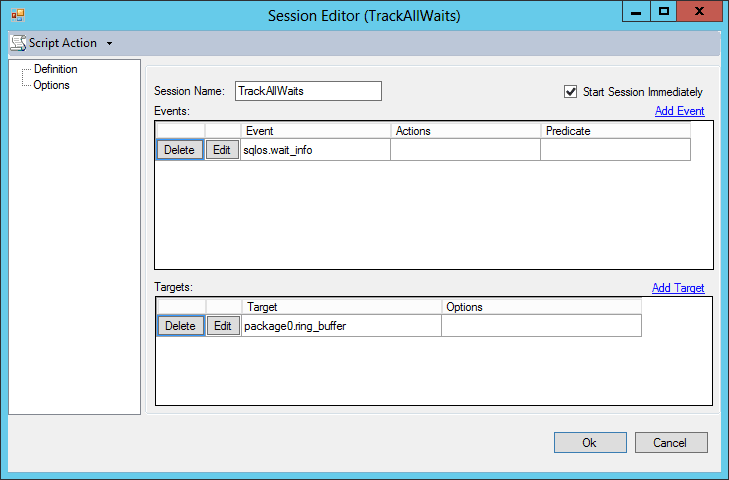This screenshot has height=480, width=729.
Task: Select Definition in the tree
Action: click(x=55, y=69)
